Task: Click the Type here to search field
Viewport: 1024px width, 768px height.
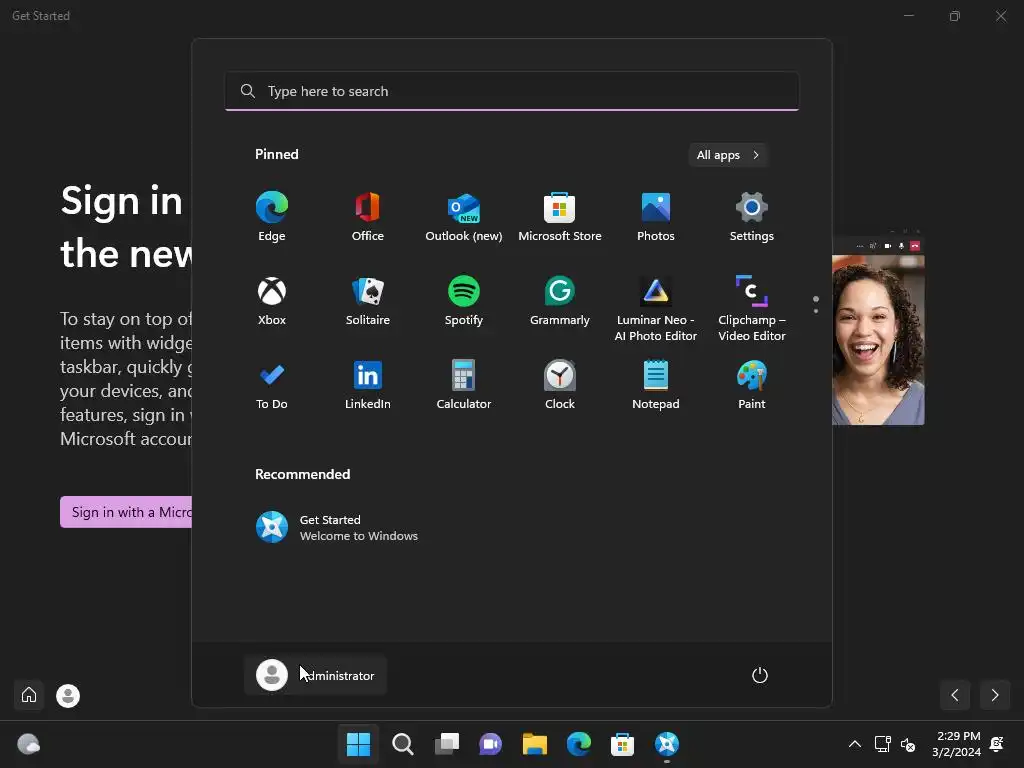Action: pos(512,91)
